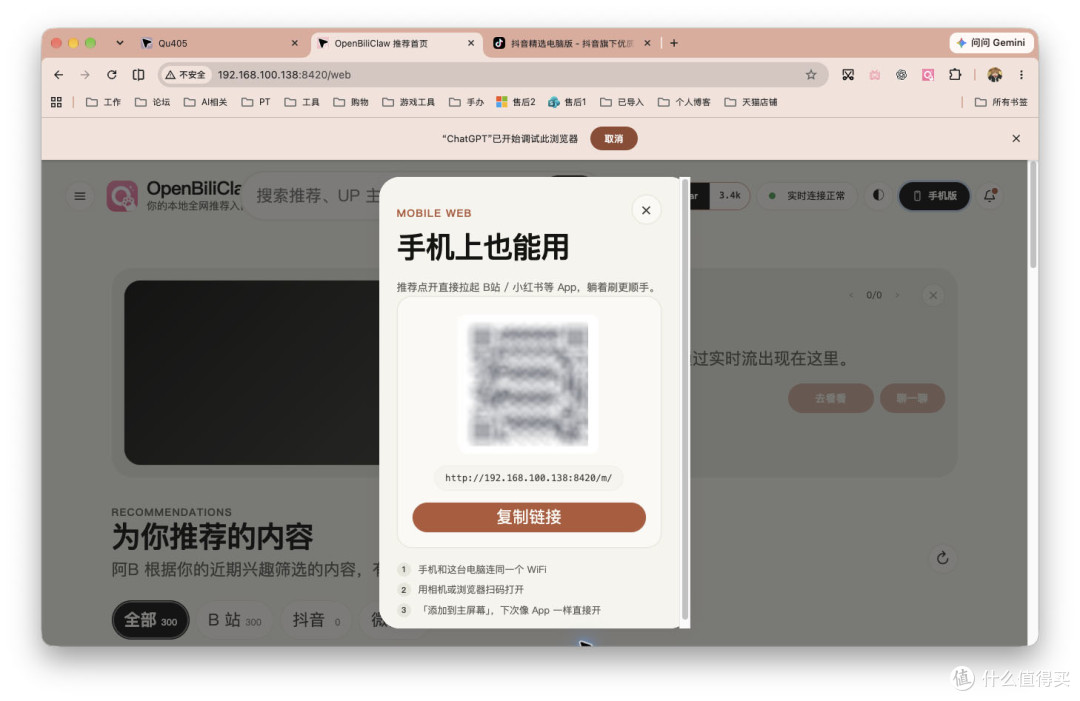This screenshot has height=701, width=1080.
Task: Close the 抖音精选电脑版 tab
Action: (647, 43)
